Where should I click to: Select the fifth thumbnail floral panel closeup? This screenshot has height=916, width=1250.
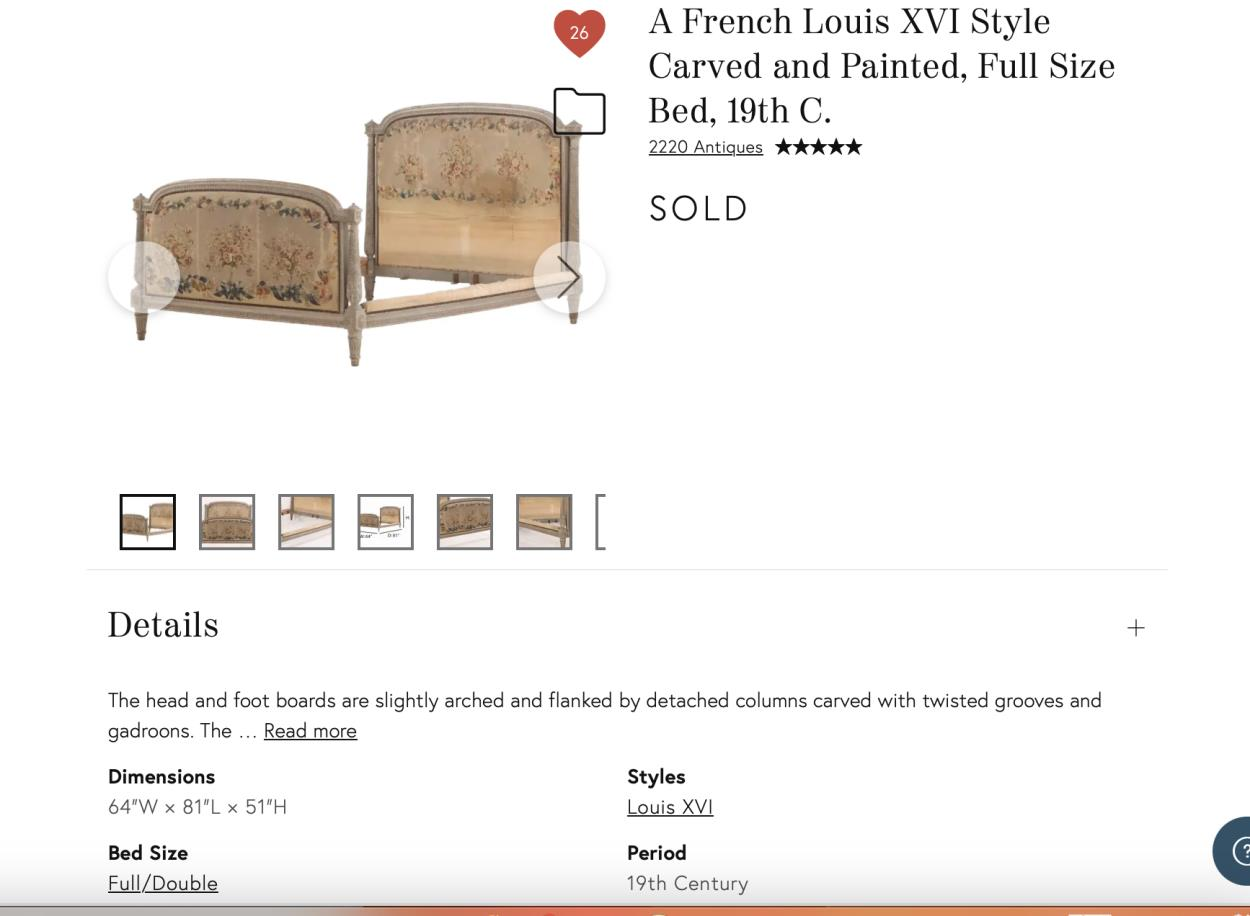(465, 522)
